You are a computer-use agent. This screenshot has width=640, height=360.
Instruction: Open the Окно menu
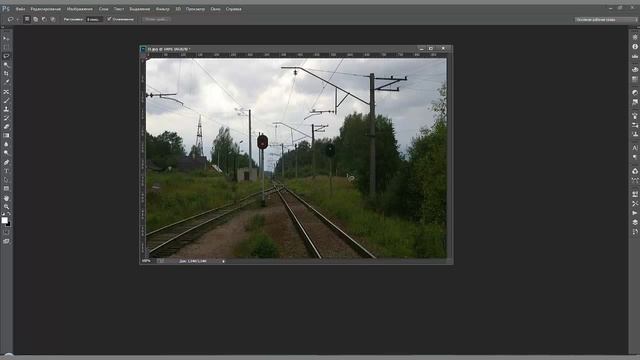click(x=216, y=9)
